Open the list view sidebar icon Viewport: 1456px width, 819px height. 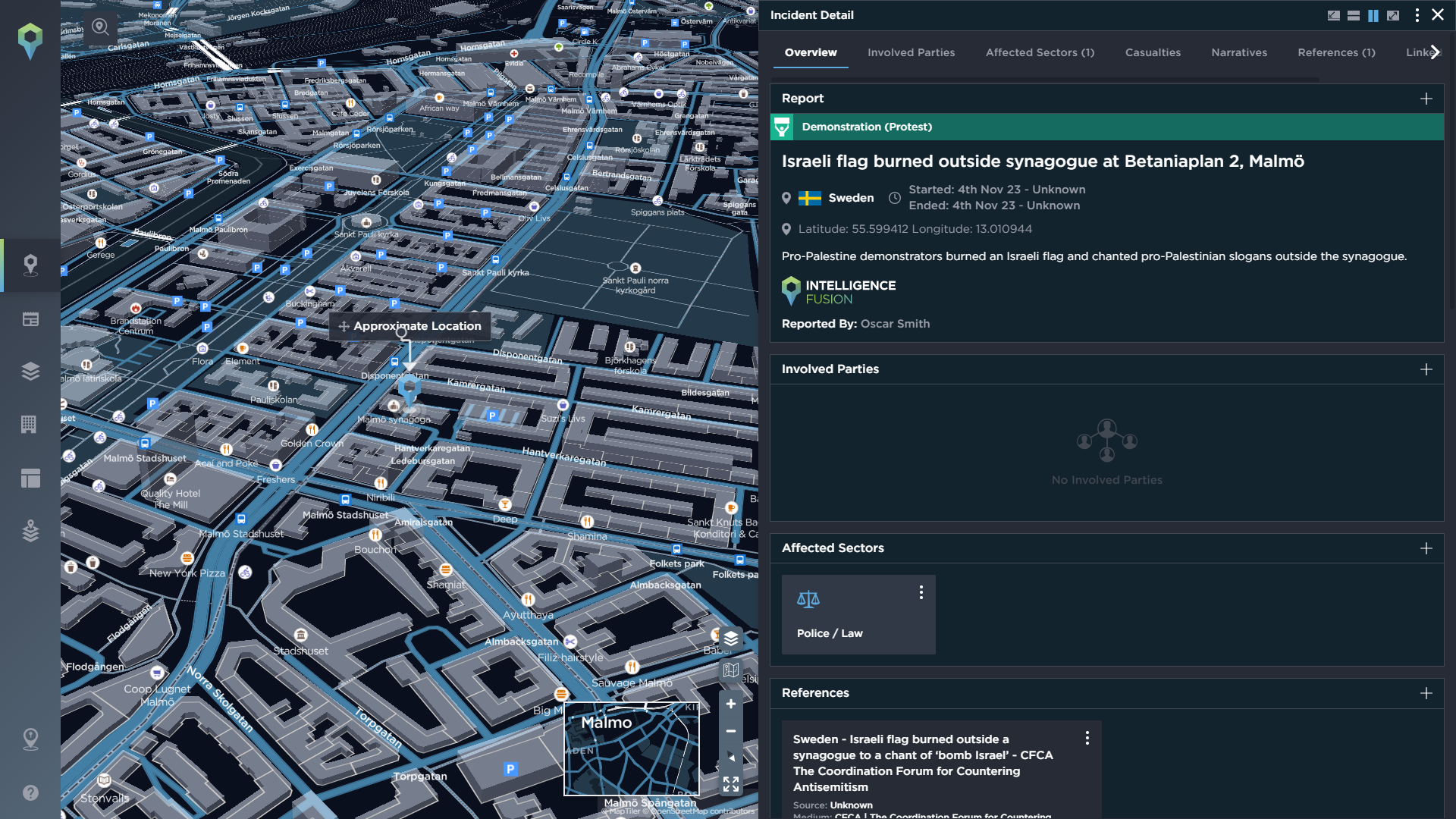[x=30, y=319]
